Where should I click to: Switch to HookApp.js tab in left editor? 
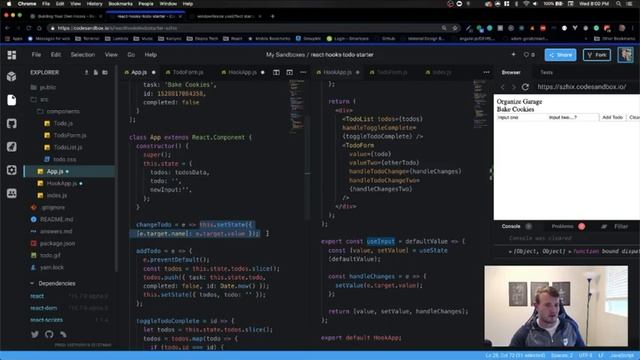243,72
